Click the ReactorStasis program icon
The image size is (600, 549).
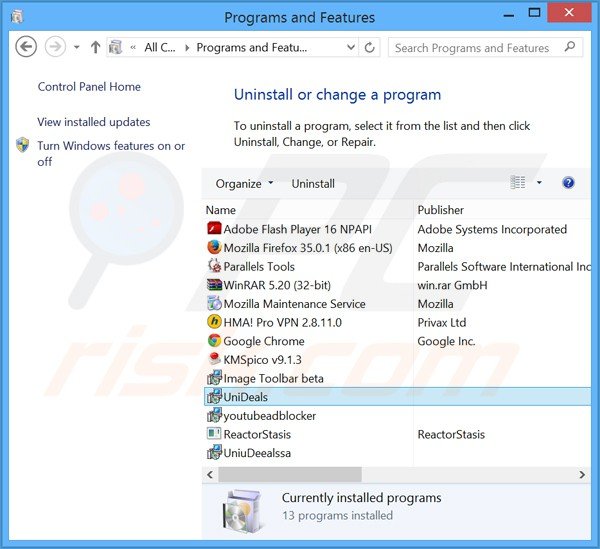214,433
